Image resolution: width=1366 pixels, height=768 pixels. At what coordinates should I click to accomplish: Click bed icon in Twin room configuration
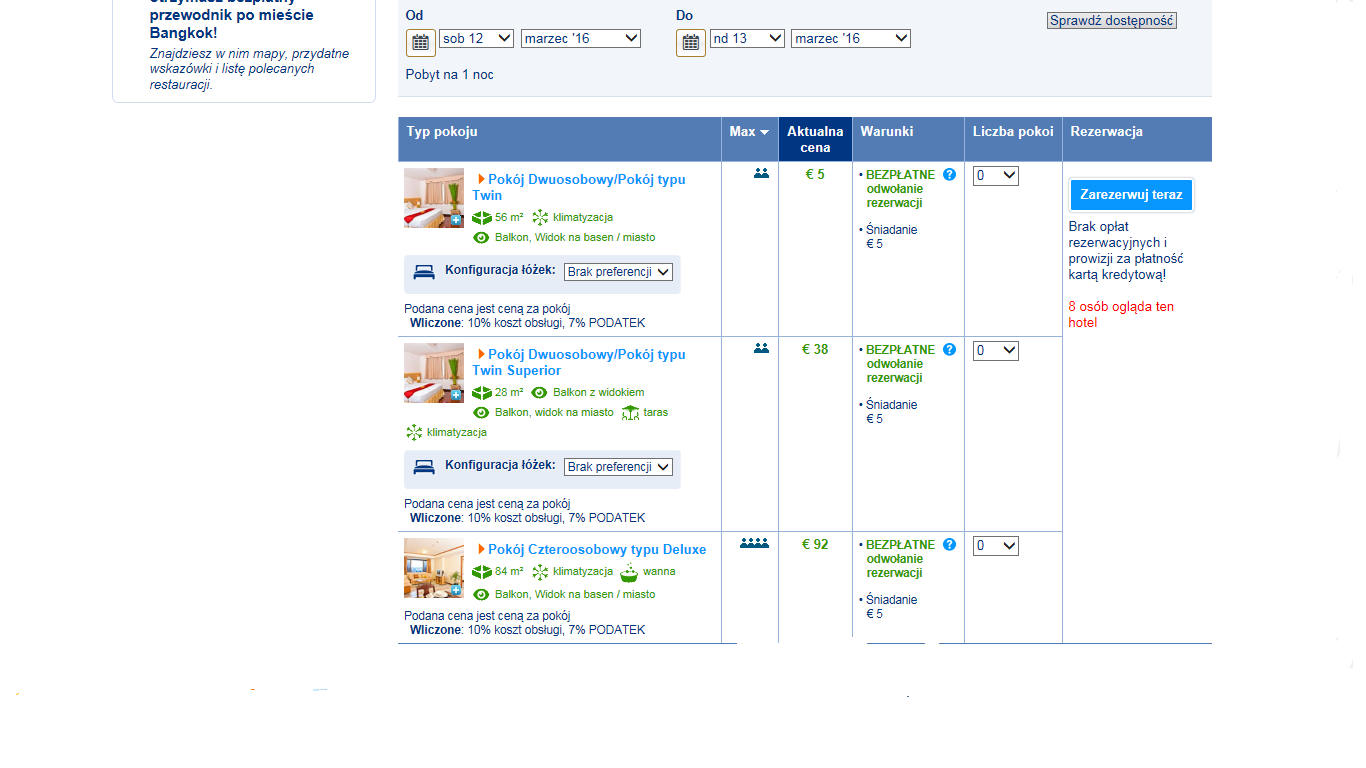coord(424,271)
